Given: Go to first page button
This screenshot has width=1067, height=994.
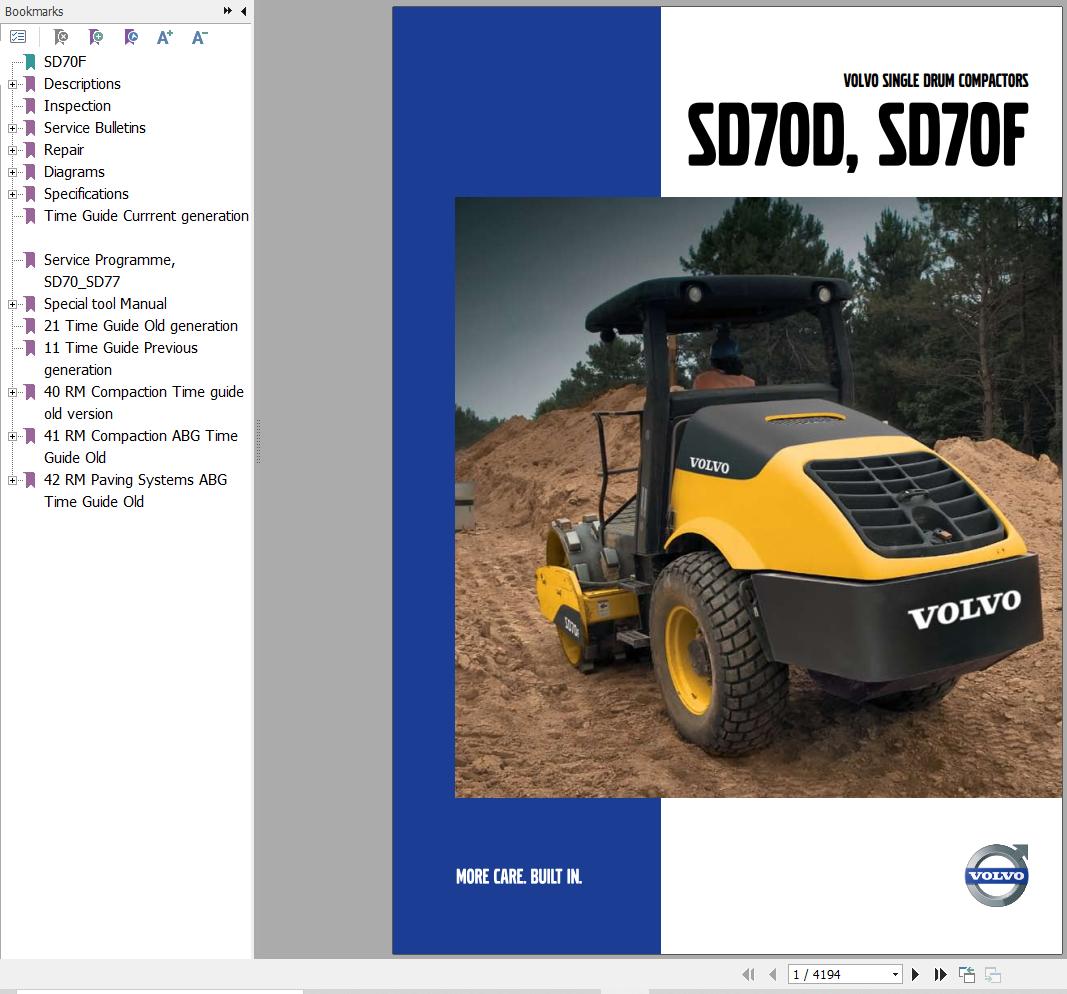Looking at the screenshot, I should [749, 974].
